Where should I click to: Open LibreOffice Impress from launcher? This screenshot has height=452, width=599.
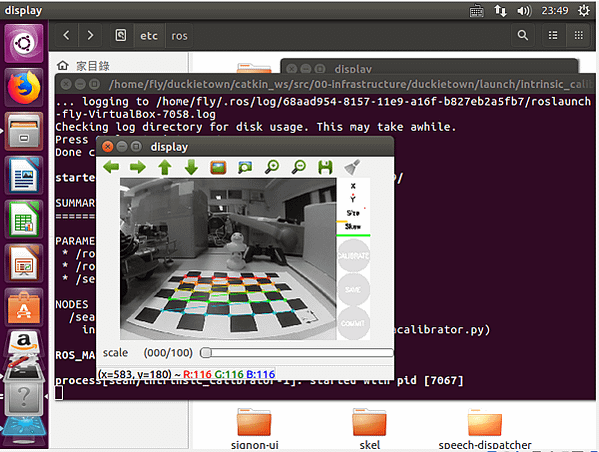[24, 263]
